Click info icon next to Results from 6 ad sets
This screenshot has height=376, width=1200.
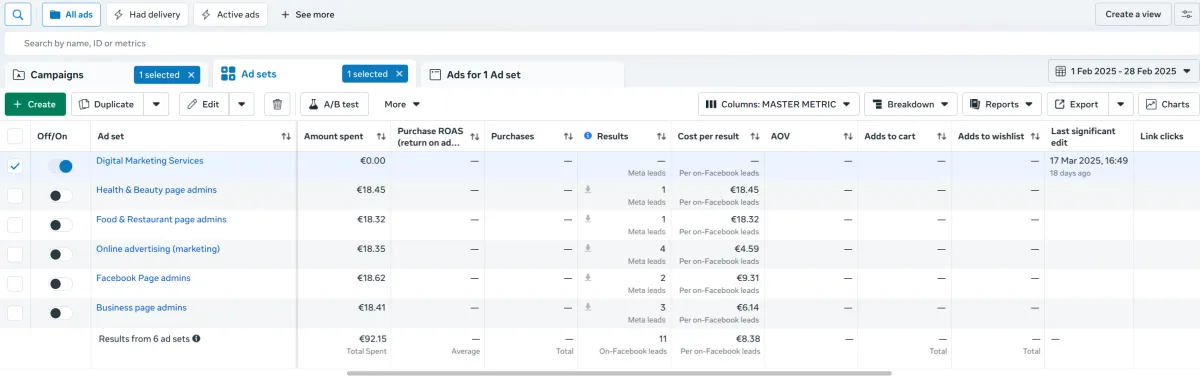click(196, 339)
